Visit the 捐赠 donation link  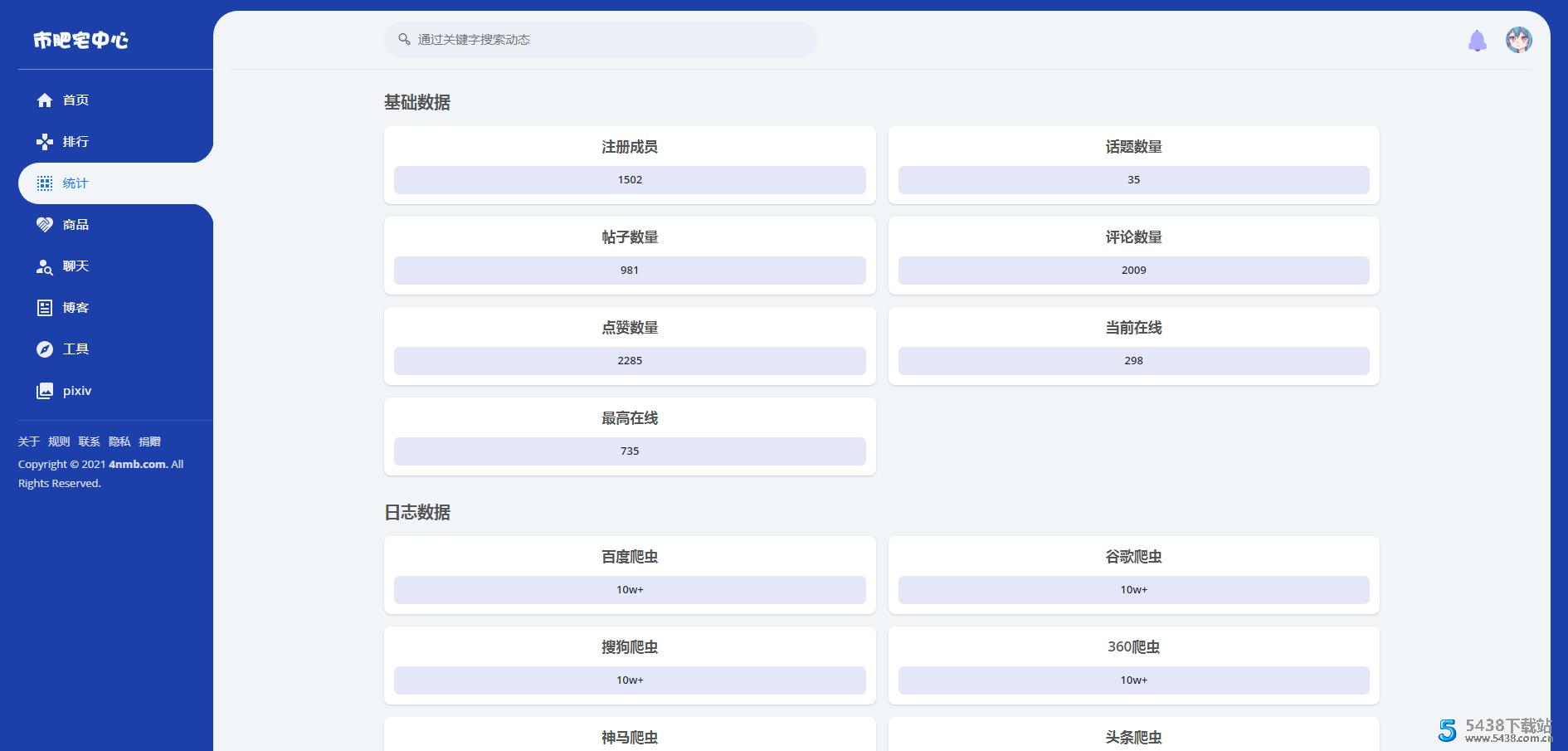coord(149,441)
